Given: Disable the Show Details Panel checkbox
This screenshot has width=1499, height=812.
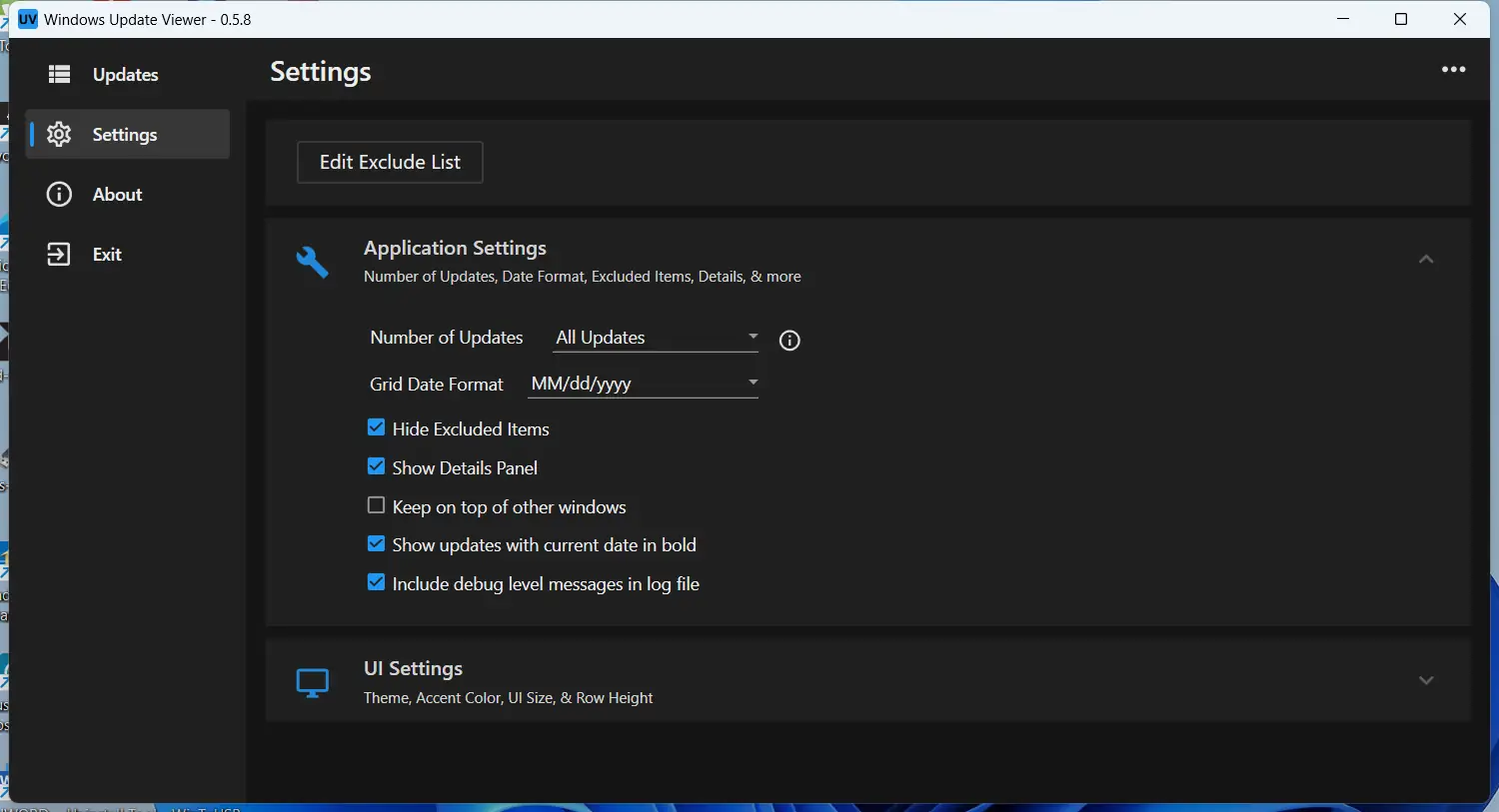Looking at the screenshot, I should click(376, 466).
